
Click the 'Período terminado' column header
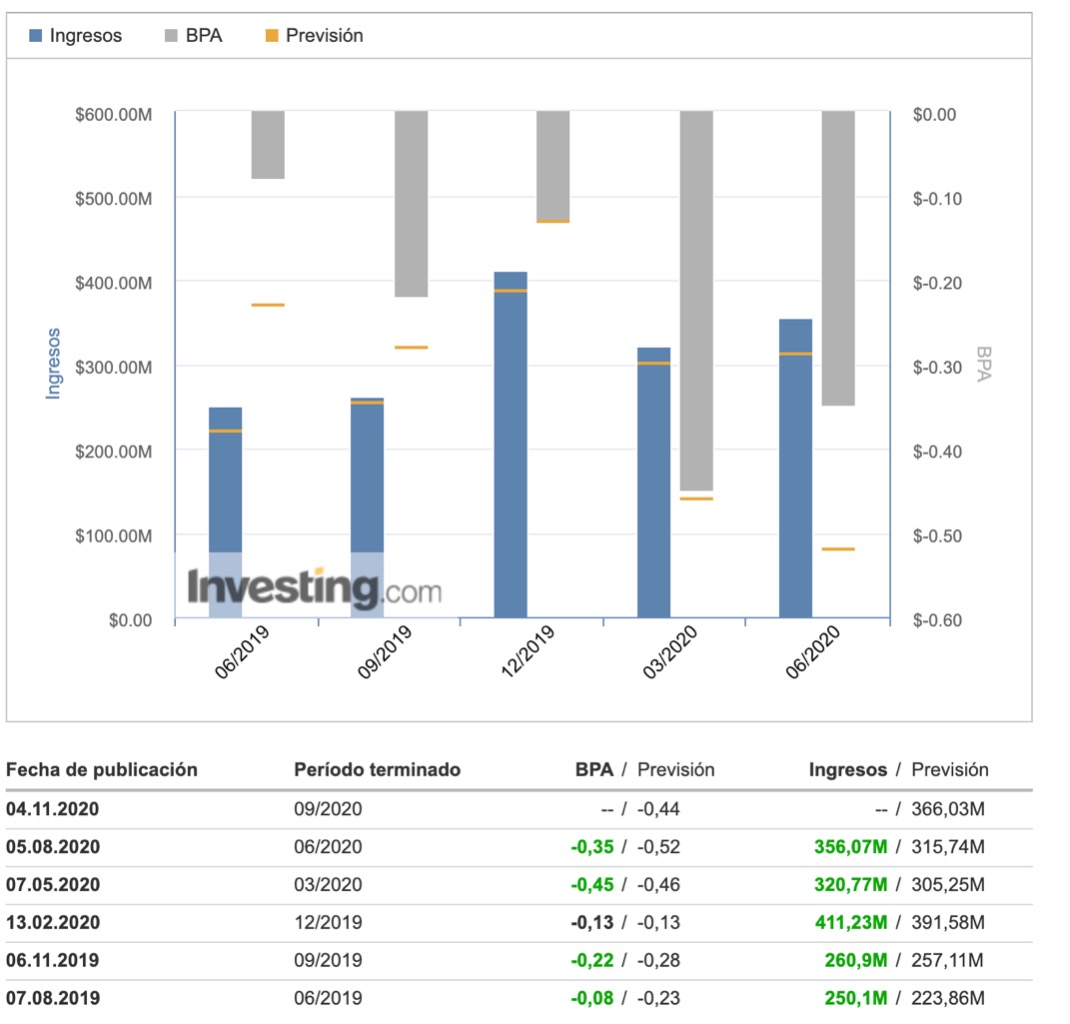tap(377, 770)
